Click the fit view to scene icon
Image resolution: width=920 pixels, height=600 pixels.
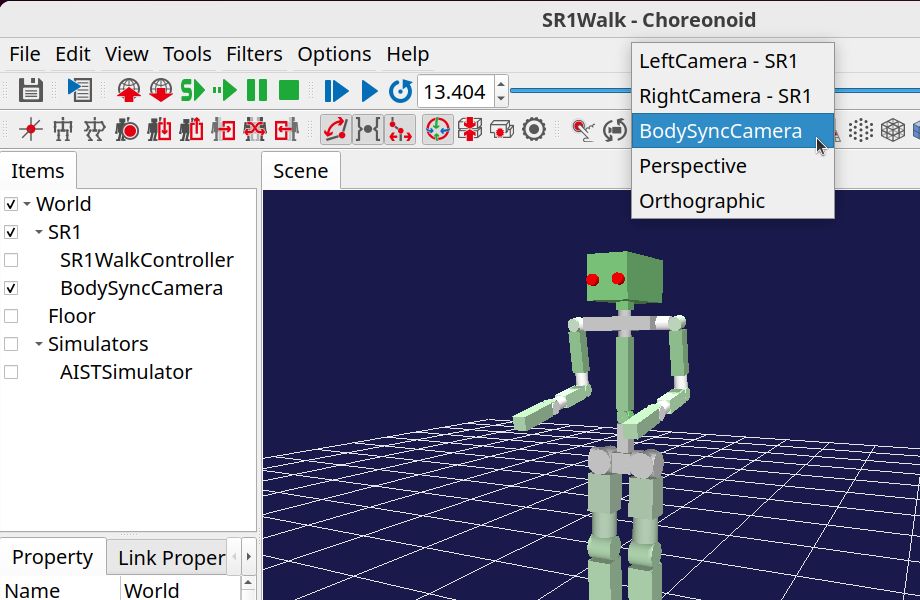pos(437,129)
